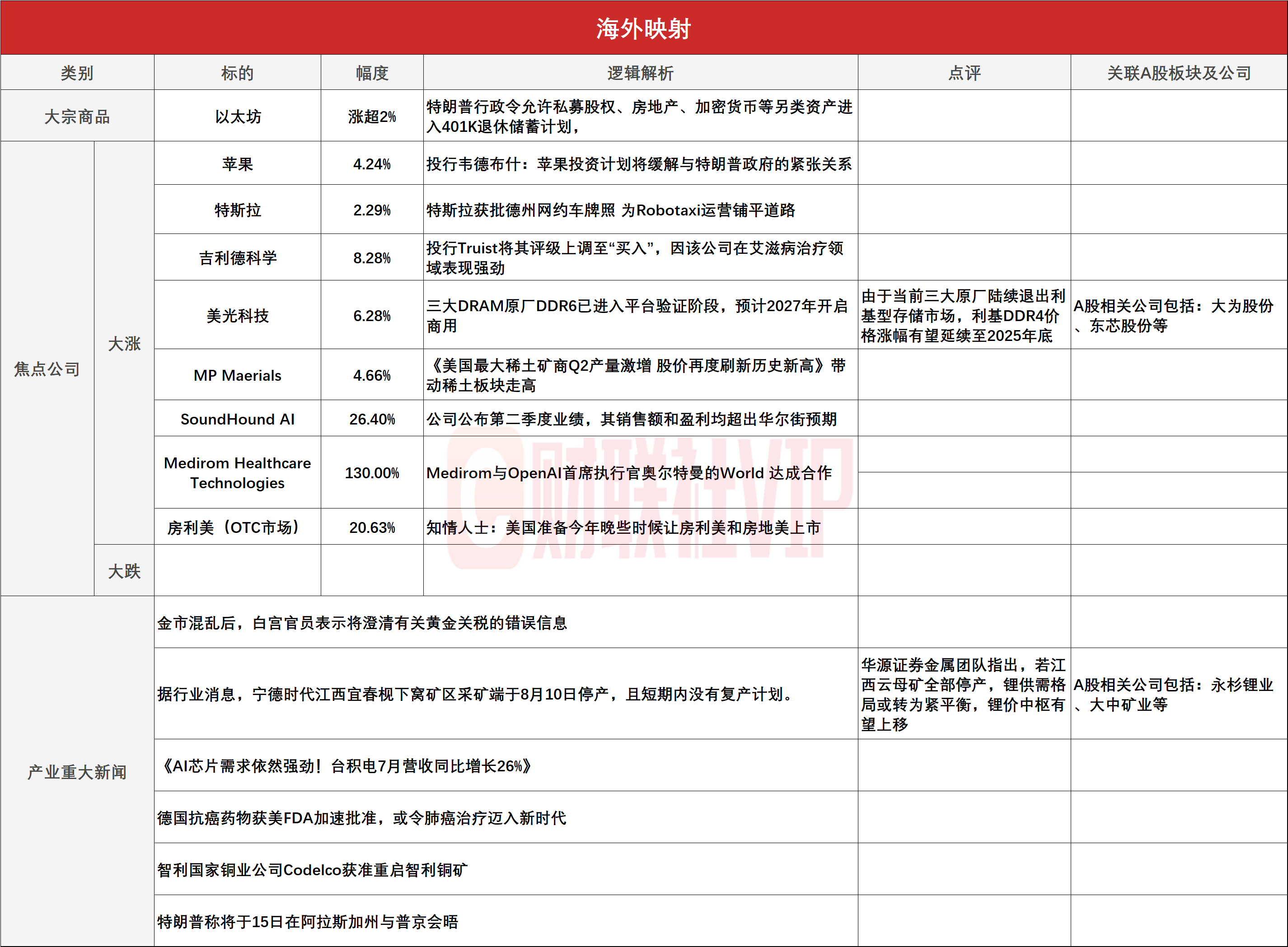Click the 26.40% value
Screen dimensions: 1288x947
[372, 419]
